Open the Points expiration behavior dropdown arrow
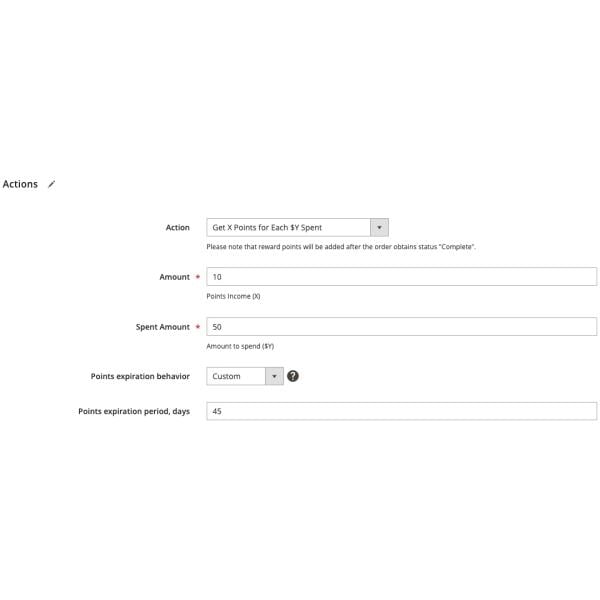This screenshot has height=600, width=600. point(274,376)
